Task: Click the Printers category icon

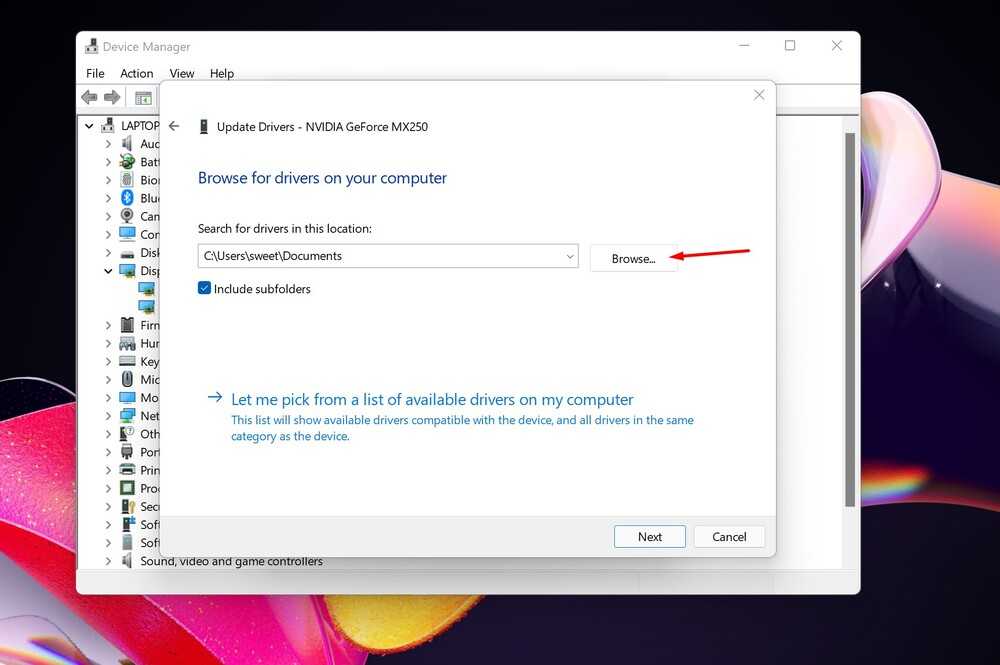Action: point(127,470)
